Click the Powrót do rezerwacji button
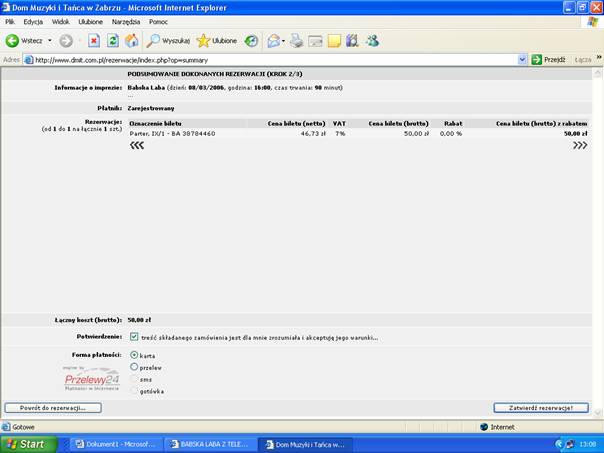Screen dimensions: 604x453 pyautogui.click(x=53, y=408)
